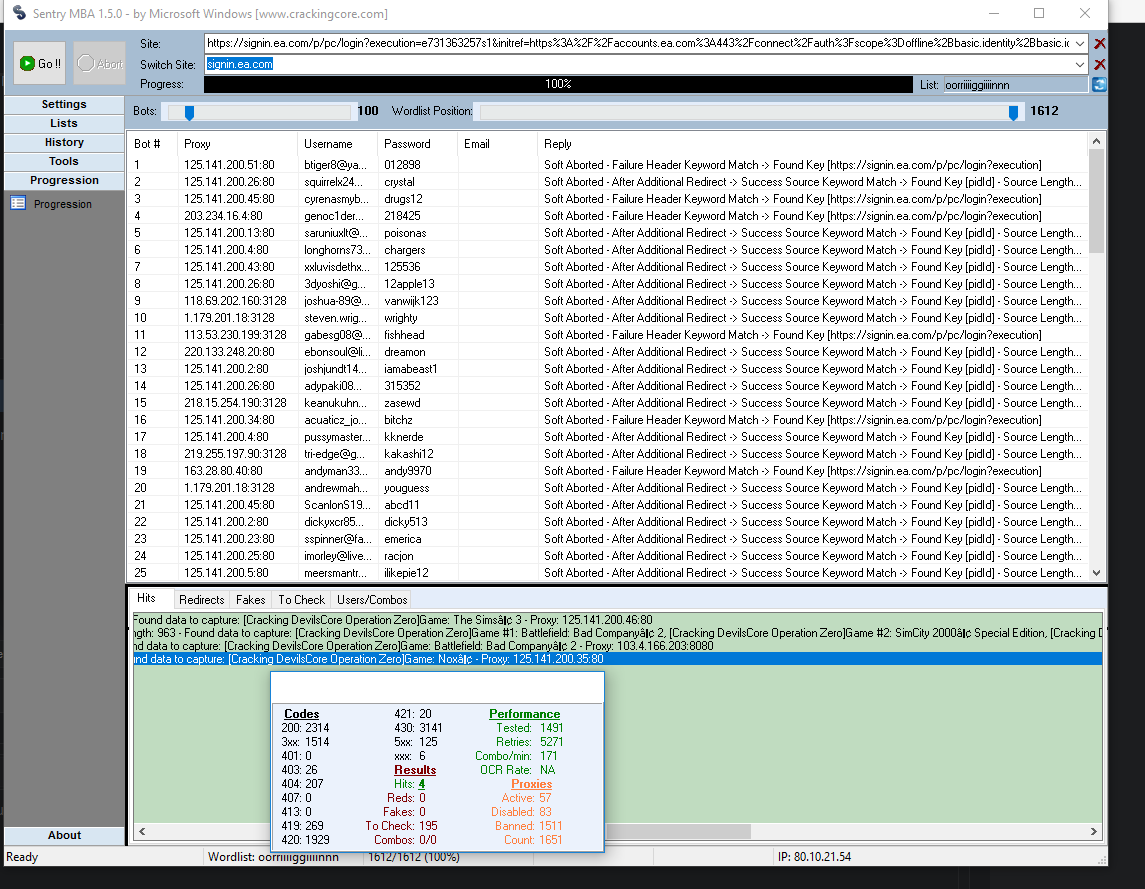Click the hits list scroll right arrow
Image resolution: width=1145 pixels, height=889 pixels.
(x=1093, y=831)
